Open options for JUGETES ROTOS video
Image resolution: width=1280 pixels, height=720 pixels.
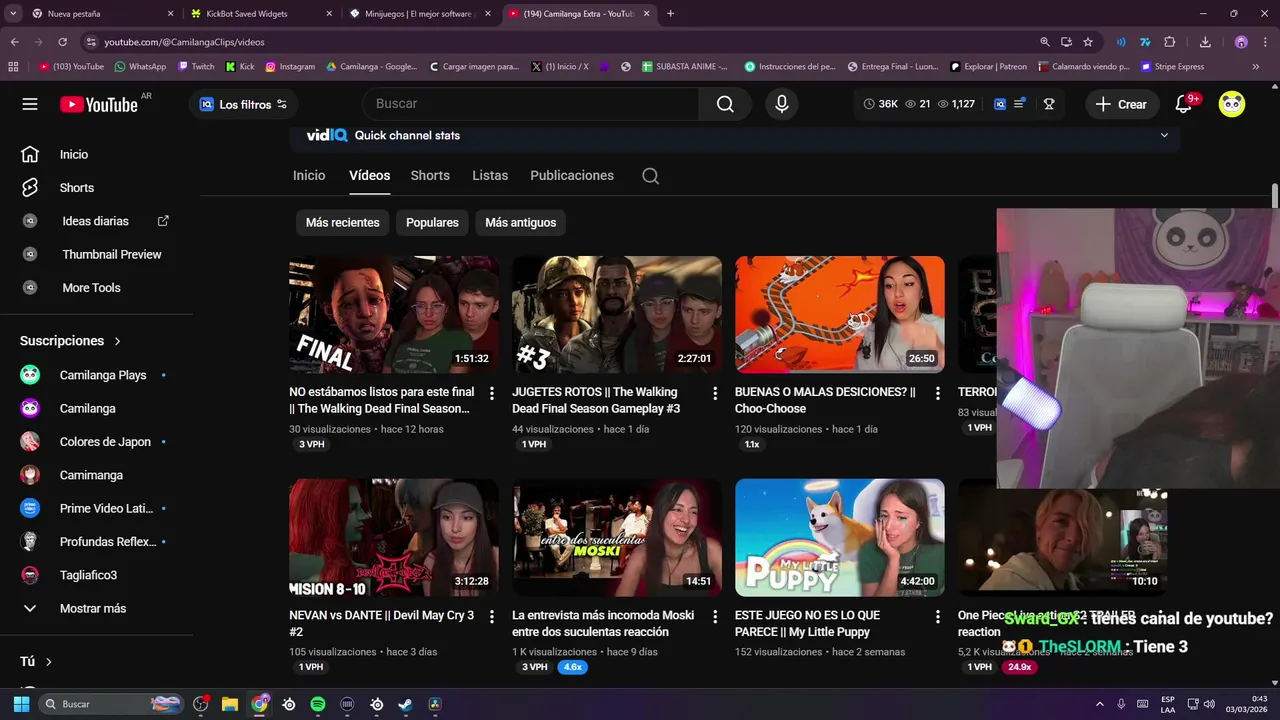point(714,394)
